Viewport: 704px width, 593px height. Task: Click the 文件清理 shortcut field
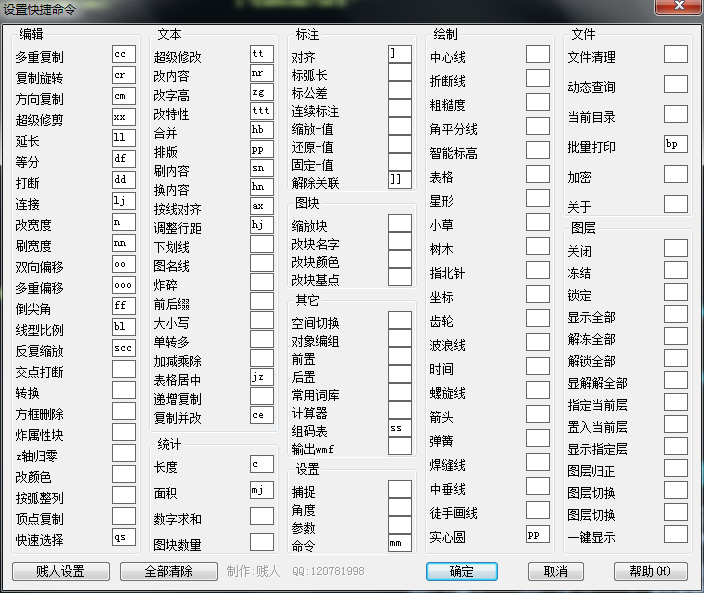pyautogui.click(x=676, y=54)
